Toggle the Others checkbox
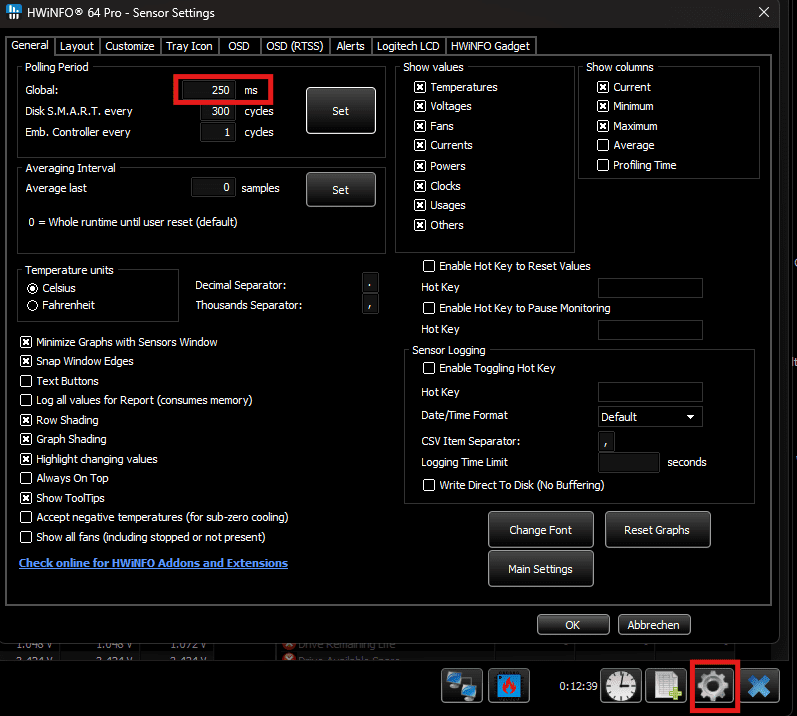 (x=420, y=225)
